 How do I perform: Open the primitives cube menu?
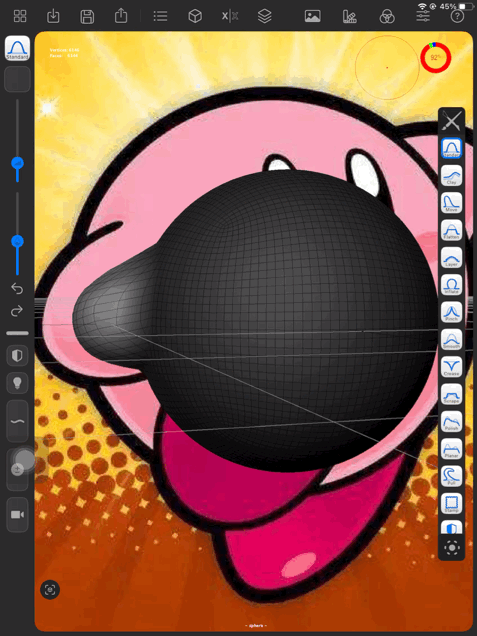pos(195,16)
